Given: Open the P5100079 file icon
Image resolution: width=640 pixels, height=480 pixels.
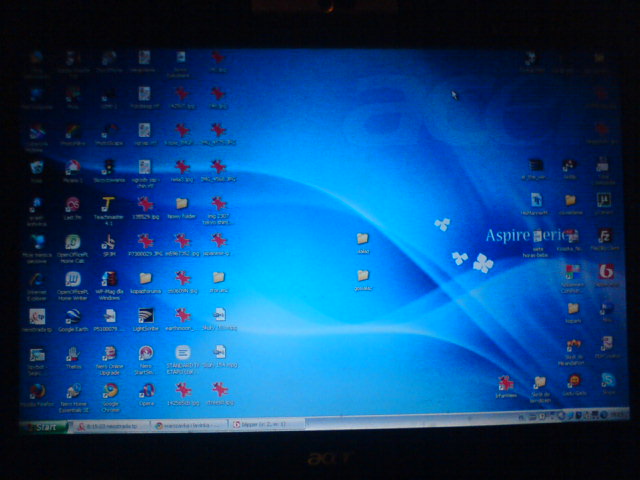Looking at the screenshot, I should coord(109,316).
